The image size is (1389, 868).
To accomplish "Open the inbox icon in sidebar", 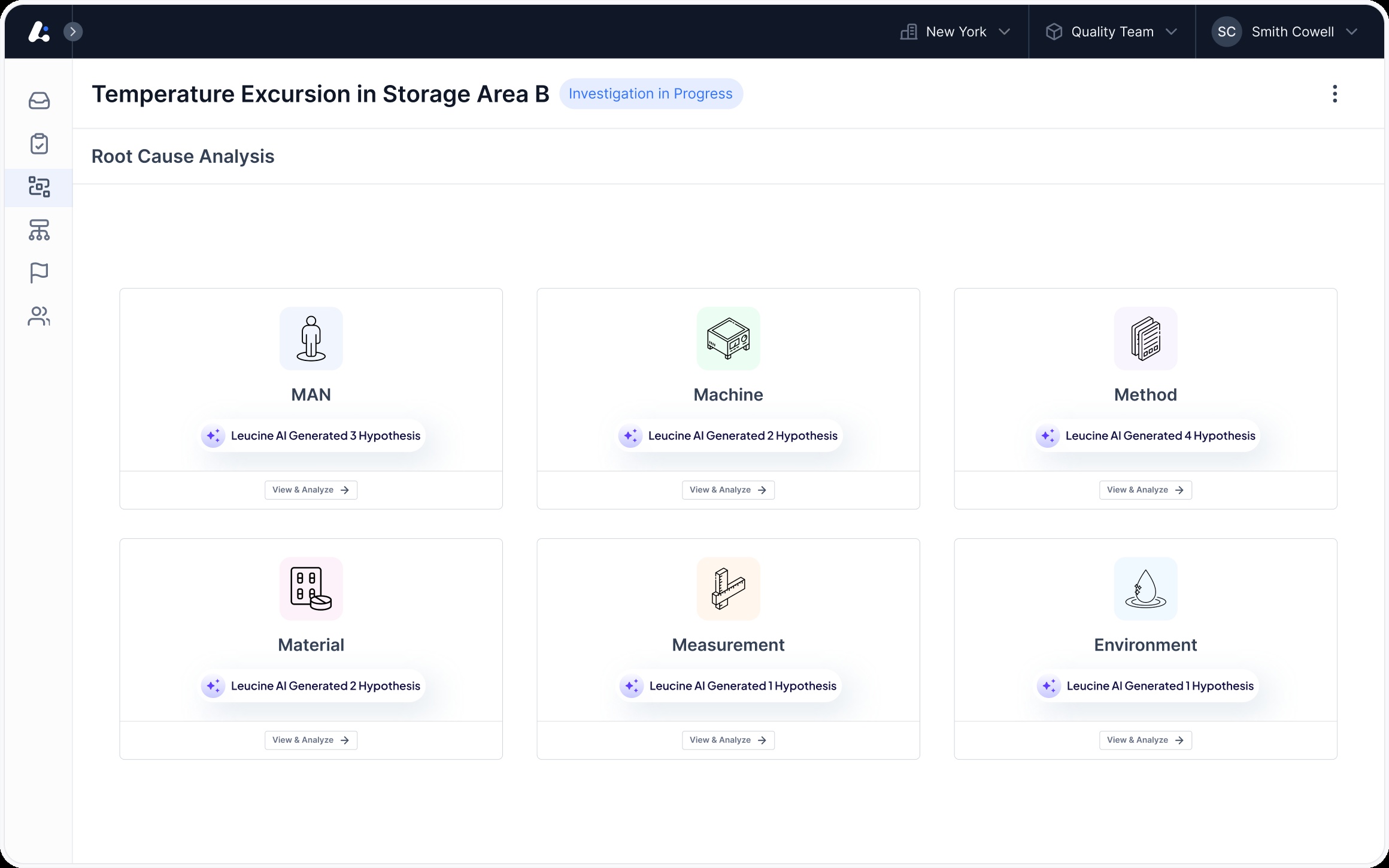I will [x=39, y=101].
